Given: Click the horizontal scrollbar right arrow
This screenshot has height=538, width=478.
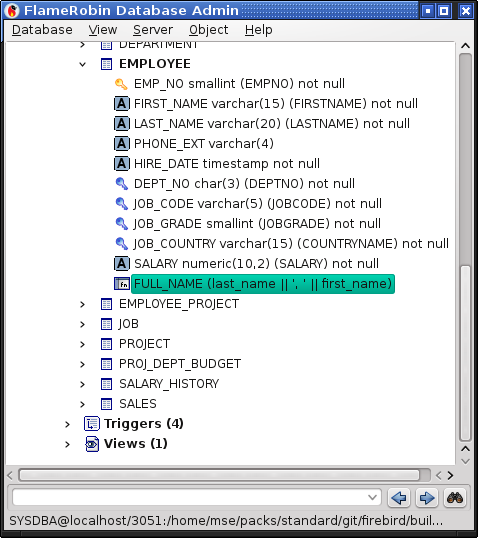Looking at the screenshot, I should point(450,475).
